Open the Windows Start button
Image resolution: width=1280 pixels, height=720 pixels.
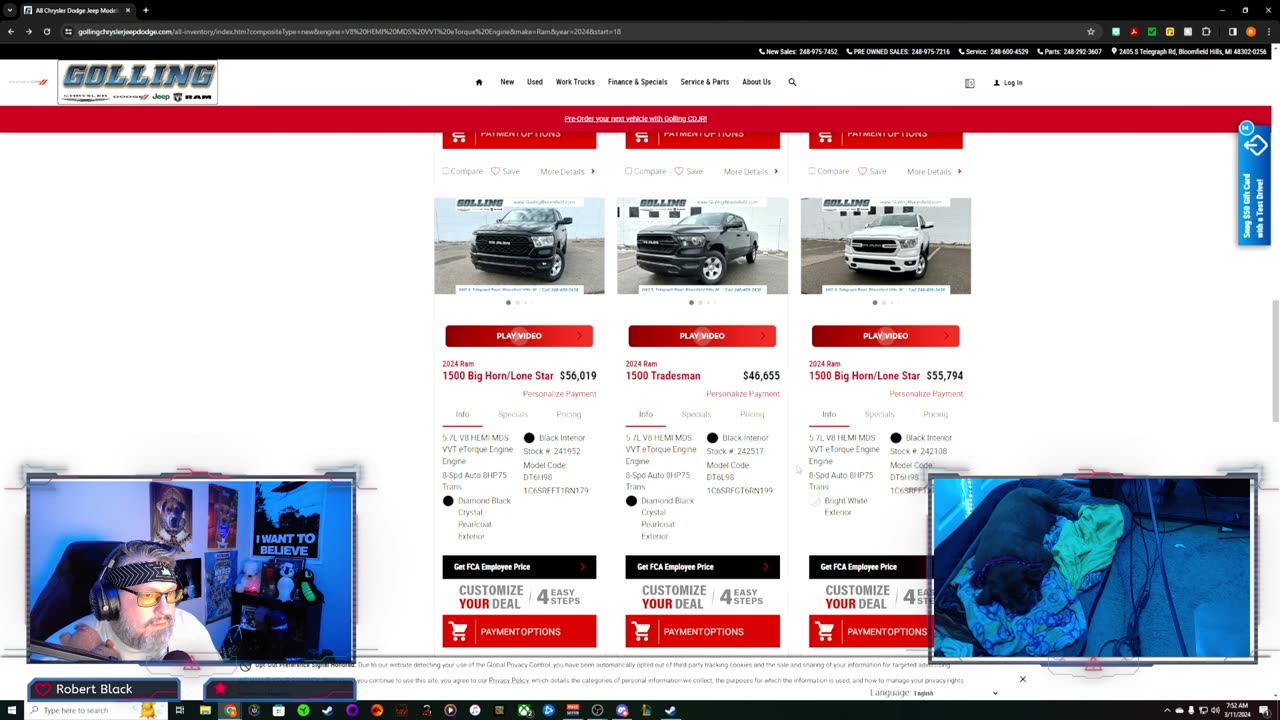[x=11, y=710]
